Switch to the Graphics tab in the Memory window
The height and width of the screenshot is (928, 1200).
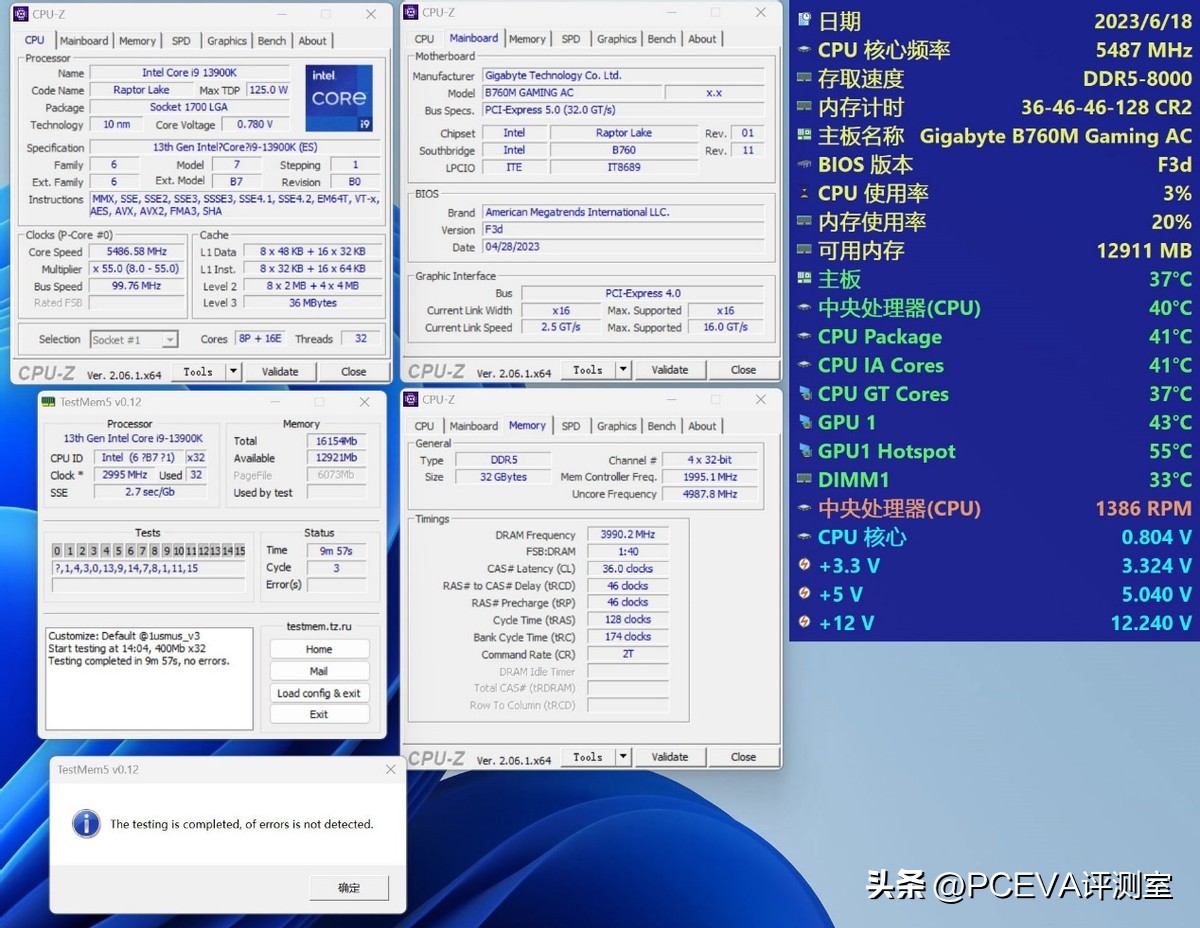click(616, 425)
